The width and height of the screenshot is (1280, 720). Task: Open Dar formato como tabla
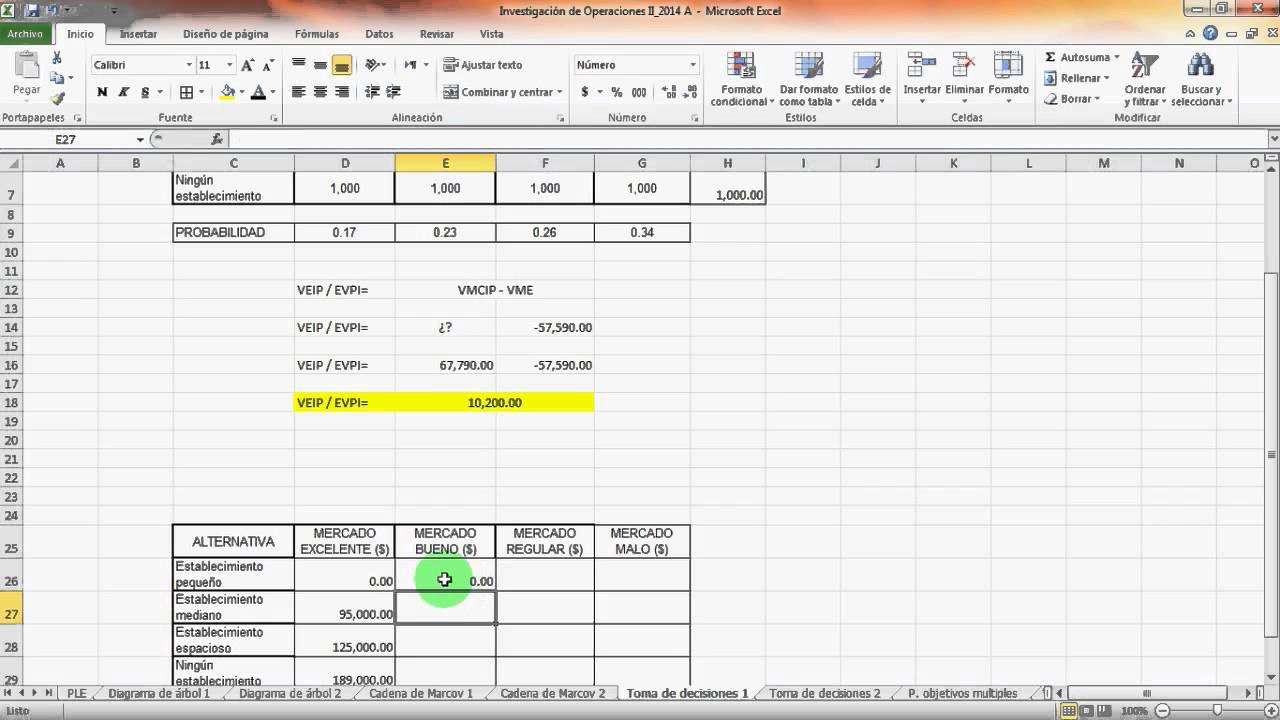808,80
